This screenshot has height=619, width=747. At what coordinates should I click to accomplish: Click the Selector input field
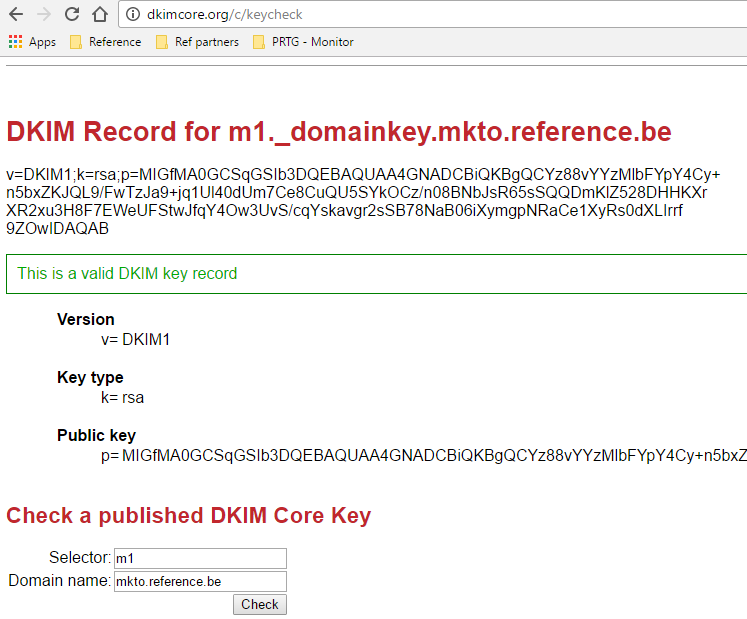point(200,558)
